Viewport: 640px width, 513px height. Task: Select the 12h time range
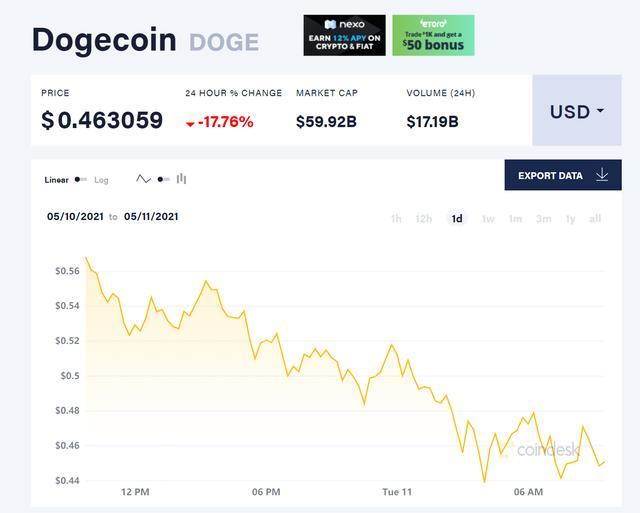pyautogui.click(x=424, y=219)
